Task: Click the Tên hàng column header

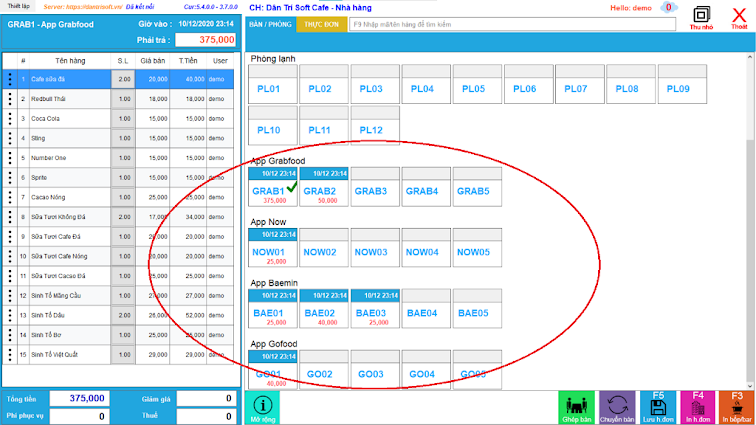Action: (x=70, y=61)
